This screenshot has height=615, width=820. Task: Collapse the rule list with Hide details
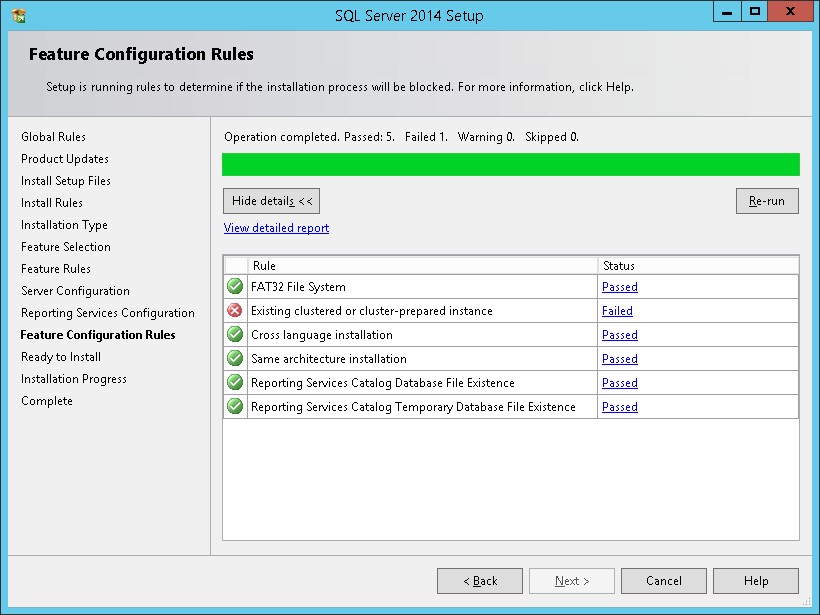(271, 201)
